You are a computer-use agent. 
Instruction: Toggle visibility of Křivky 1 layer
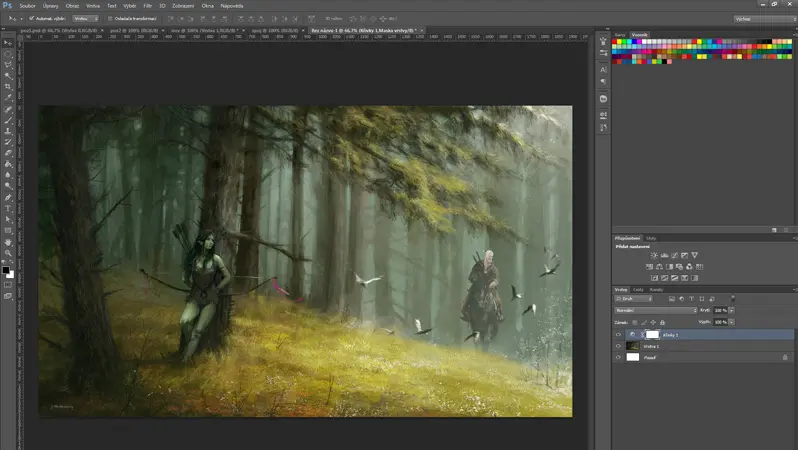618,334
